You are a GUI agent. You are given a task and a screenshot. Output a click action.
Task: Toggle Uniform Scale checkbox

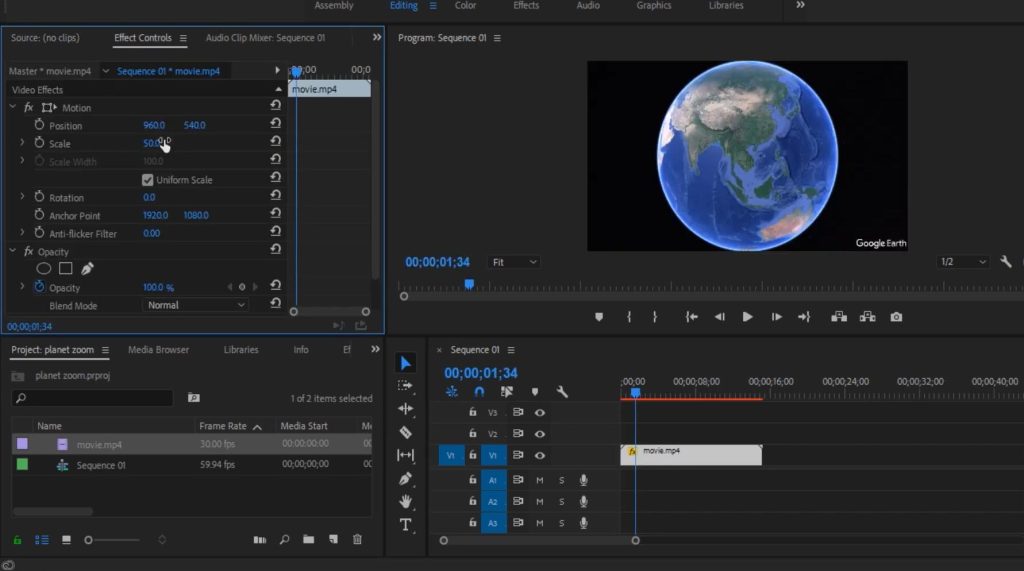(x=148, y=180)
